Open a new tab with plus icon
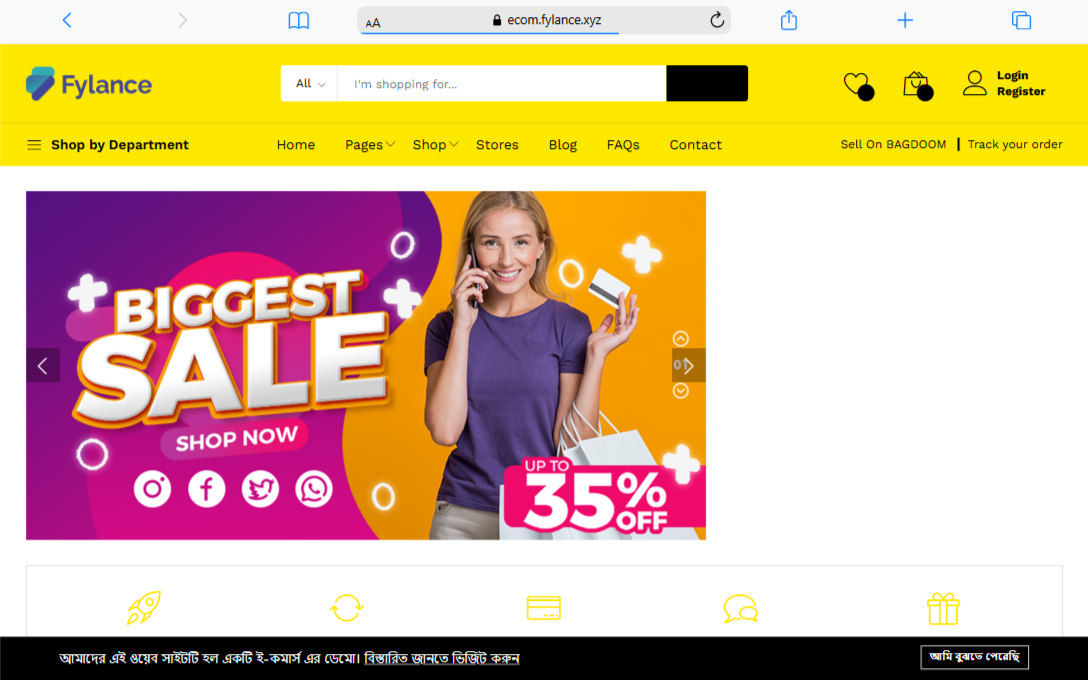 coord(905,20)
